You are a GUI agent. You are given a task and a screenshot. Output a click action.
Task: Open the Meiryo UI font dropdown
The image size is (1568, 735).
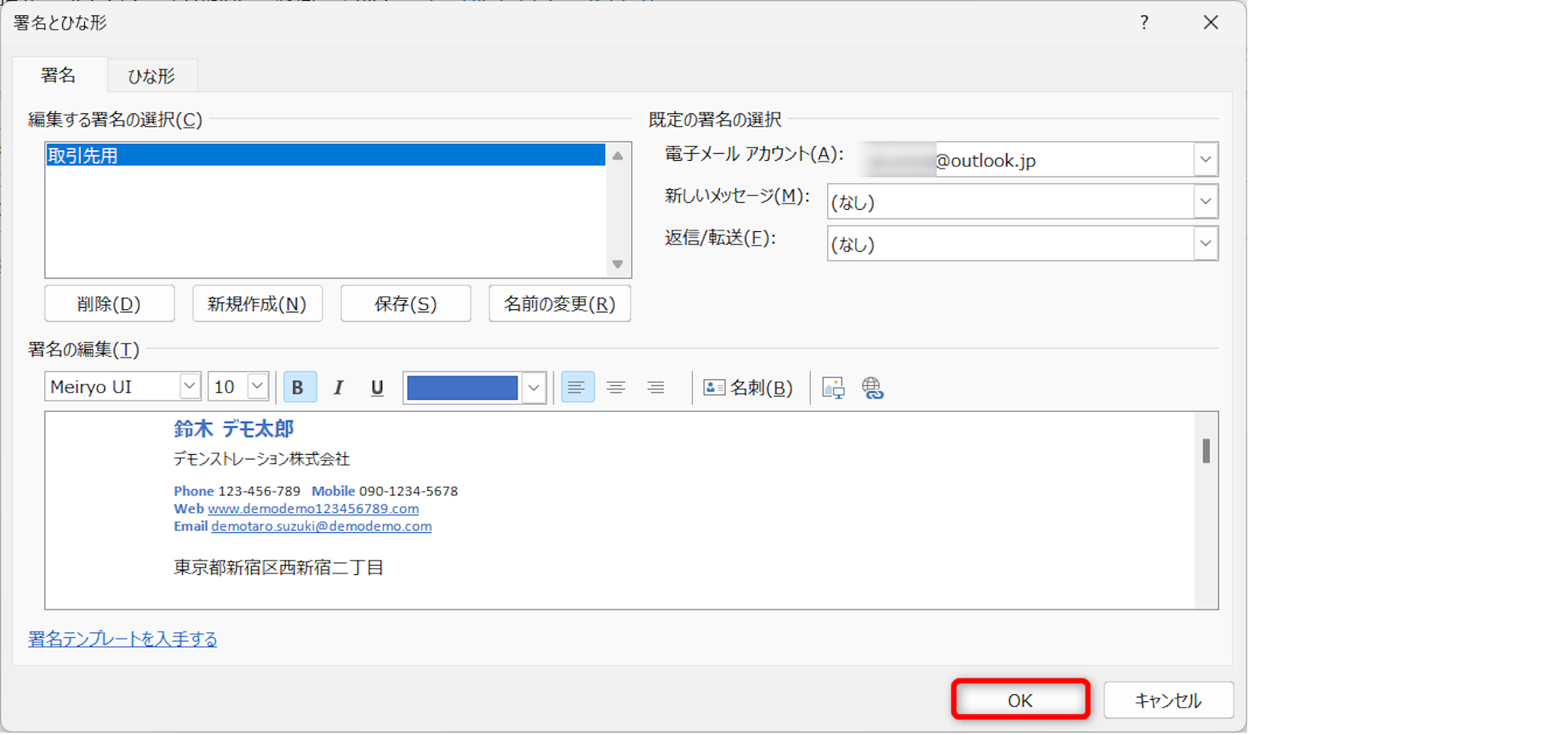click(189, 386)
